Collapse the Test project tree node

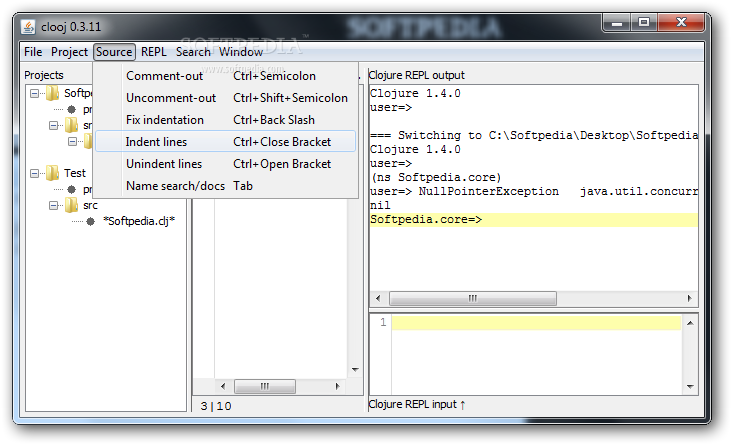34,173
